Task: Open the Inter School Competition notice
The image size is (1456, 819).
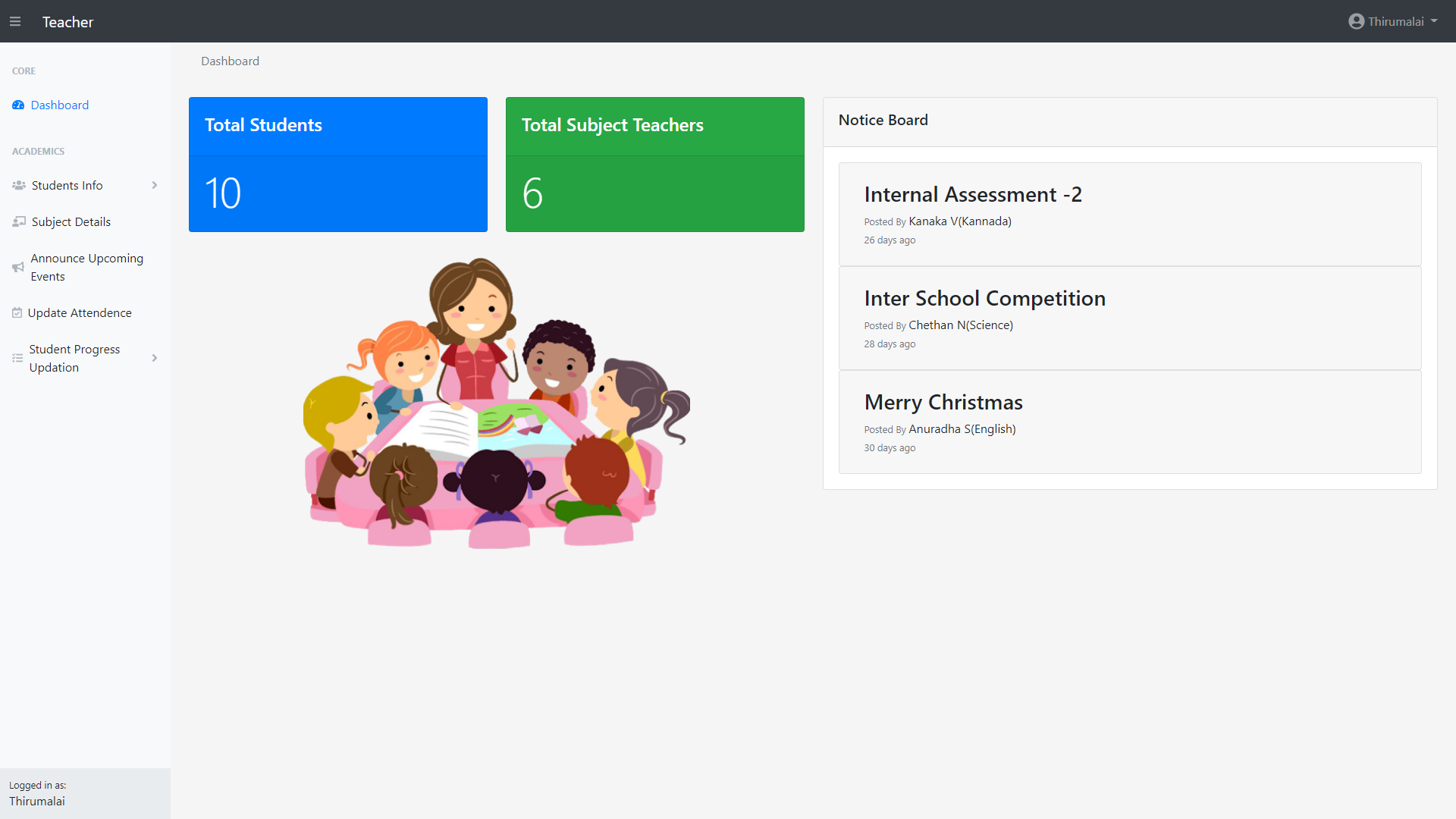Action: tap(984, 299)
